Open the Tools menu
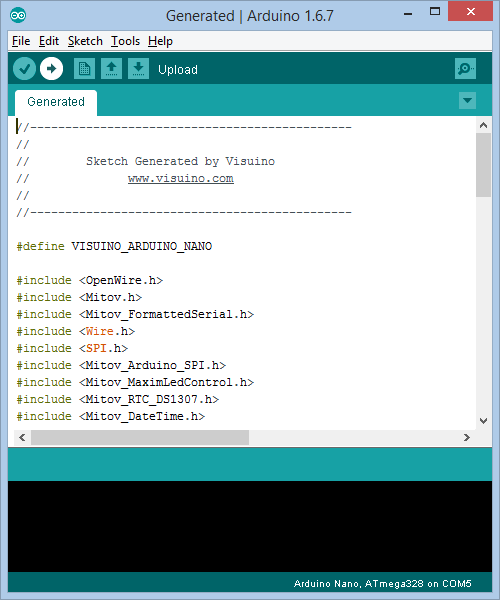 point(125,41)
